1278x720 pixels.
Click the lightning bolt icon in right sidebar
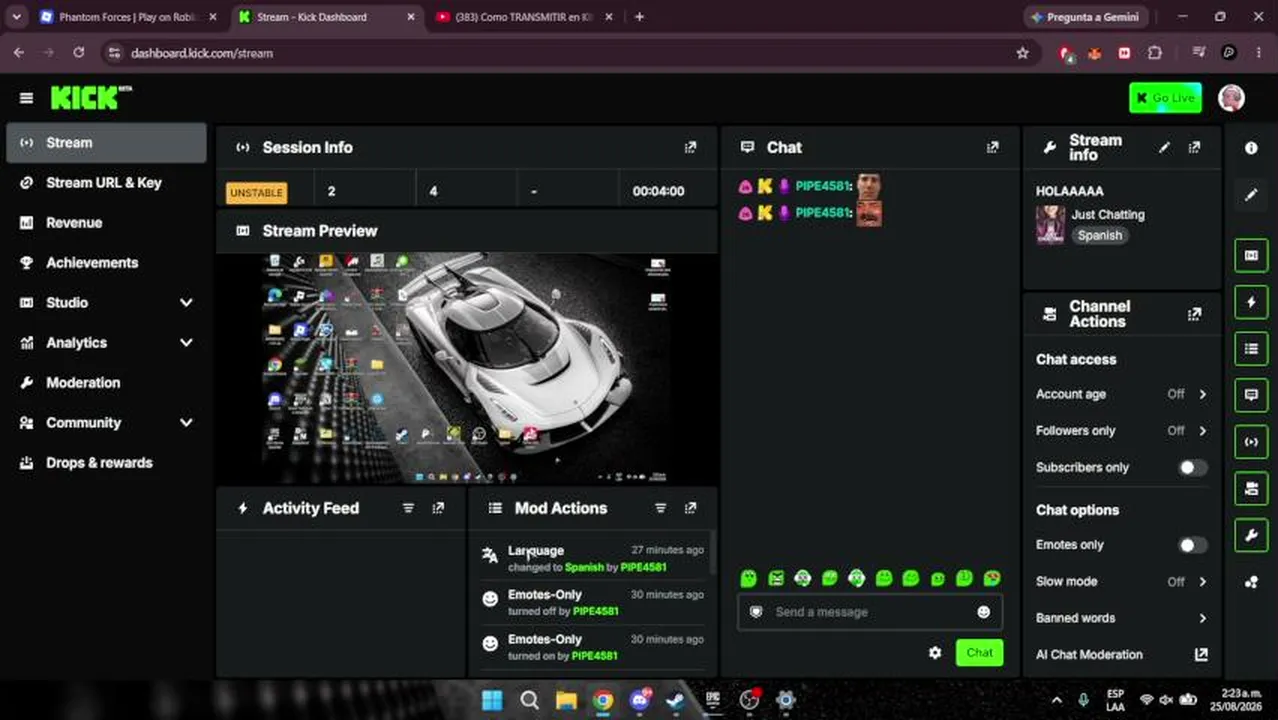pyautogui.click(x=1251, y=302)
